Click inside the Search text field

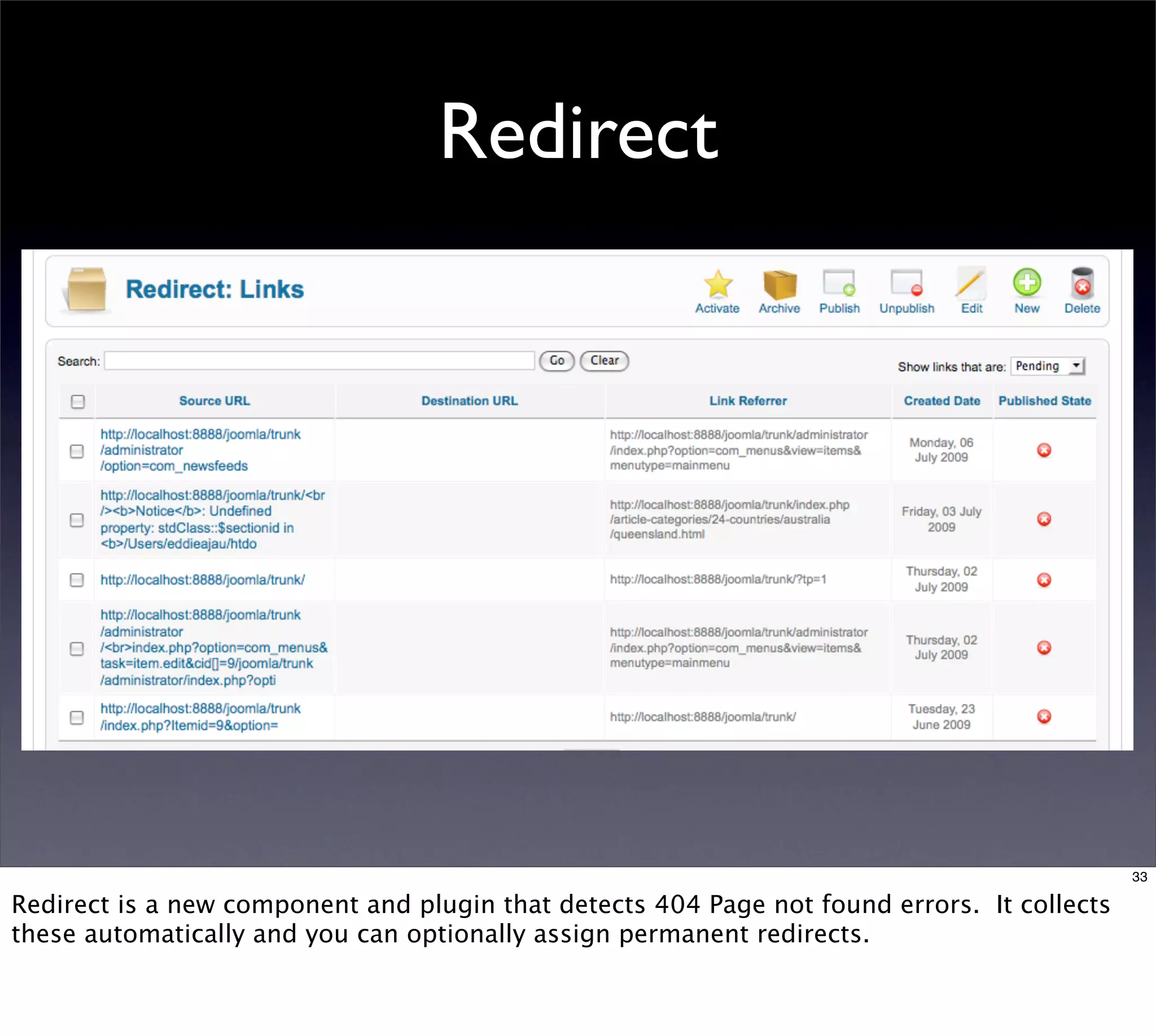point(319,361)
